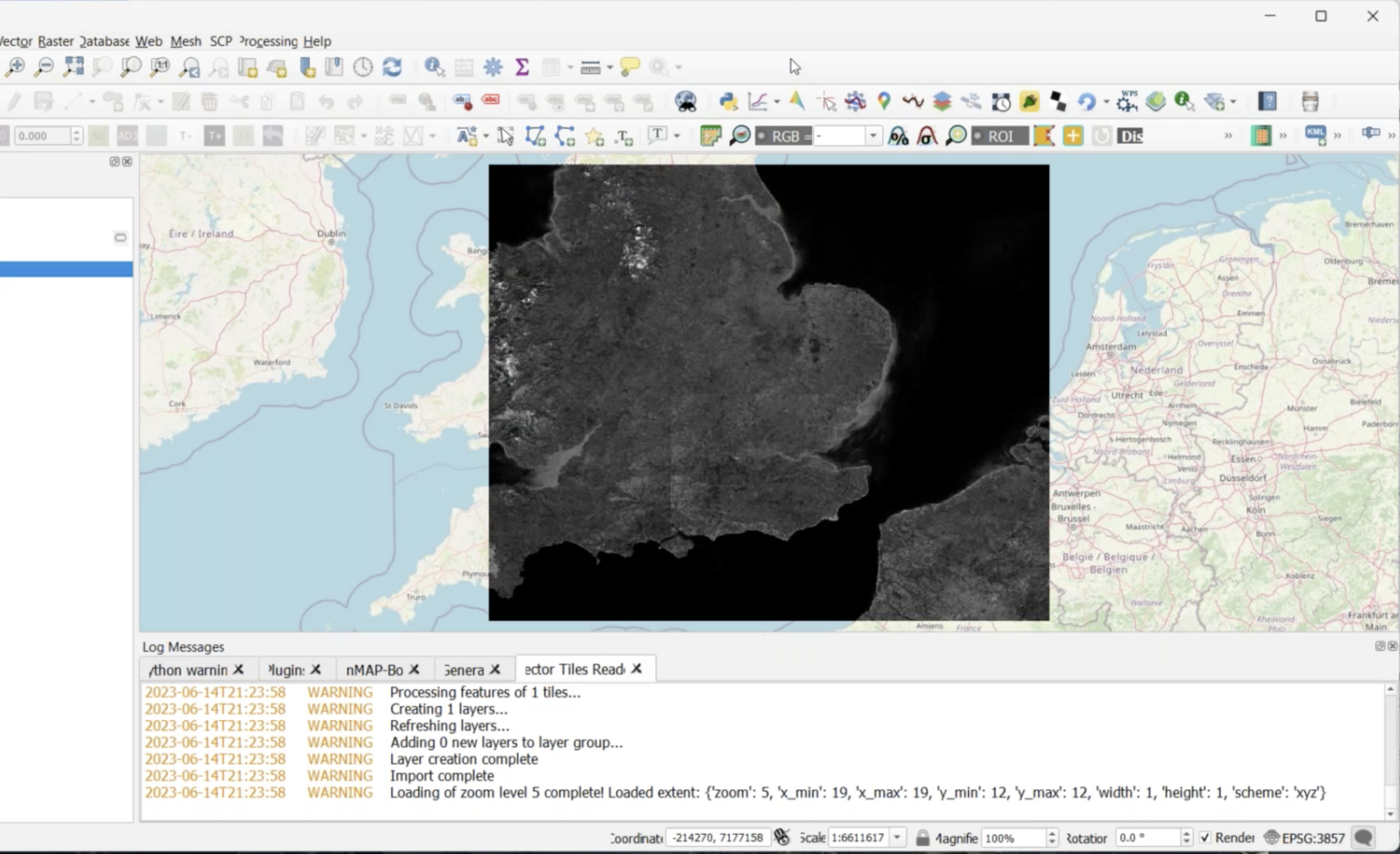1400x854 pixels.
Task: Switch to the Python warnings log tab
Action: [x=191, y=669]
